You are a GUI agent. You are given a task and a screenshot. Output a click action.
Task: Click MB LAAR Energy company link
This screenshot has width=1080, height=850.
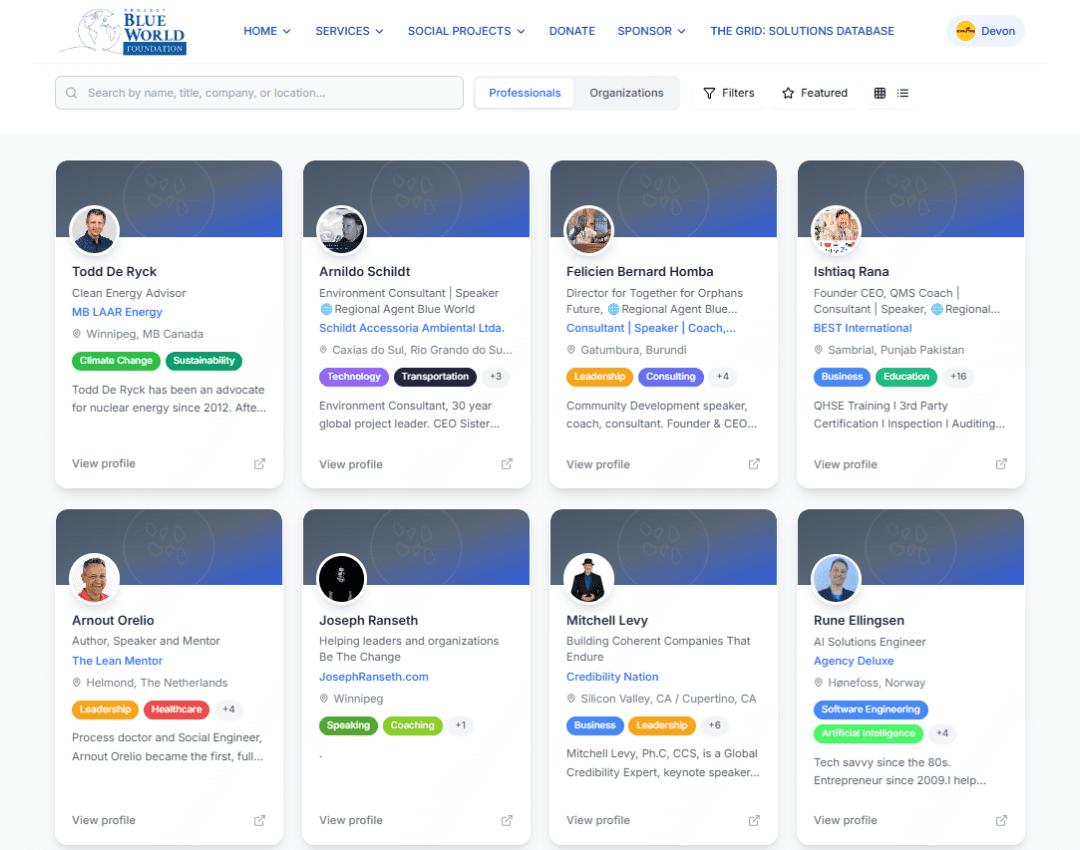(117, 312)
